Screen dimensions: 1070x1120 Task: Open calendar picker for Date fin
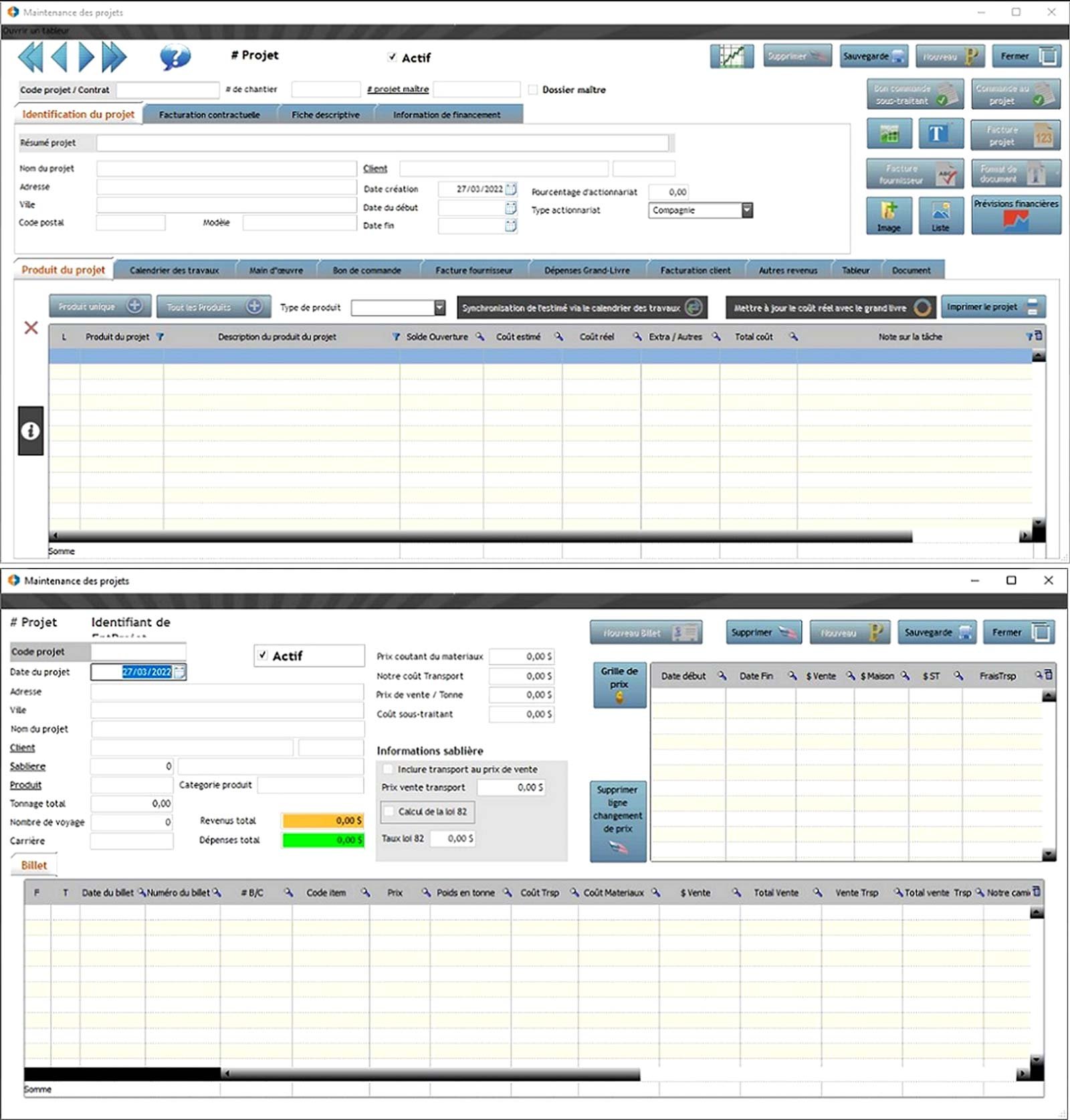pyautogui.click(x=511, y=226)
